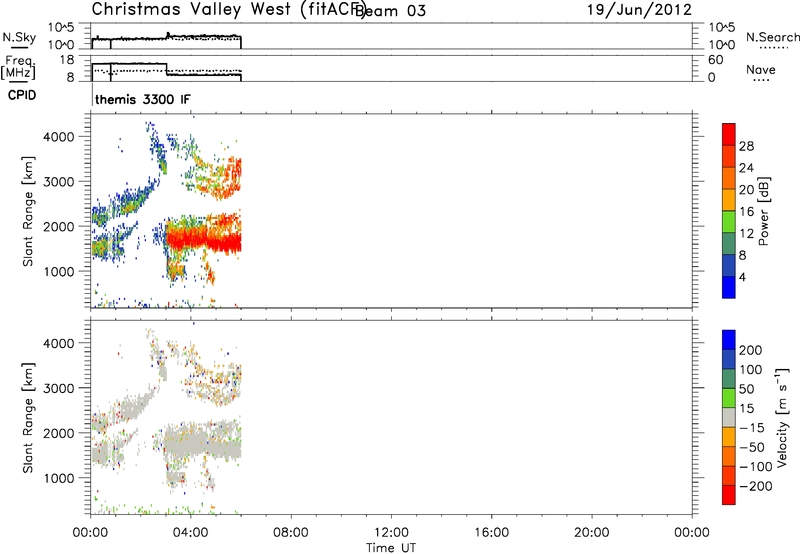Click the 'CPID' row label
Image resolution: width=800 pixels, height=554 pixels.
[x=22, y=95]
